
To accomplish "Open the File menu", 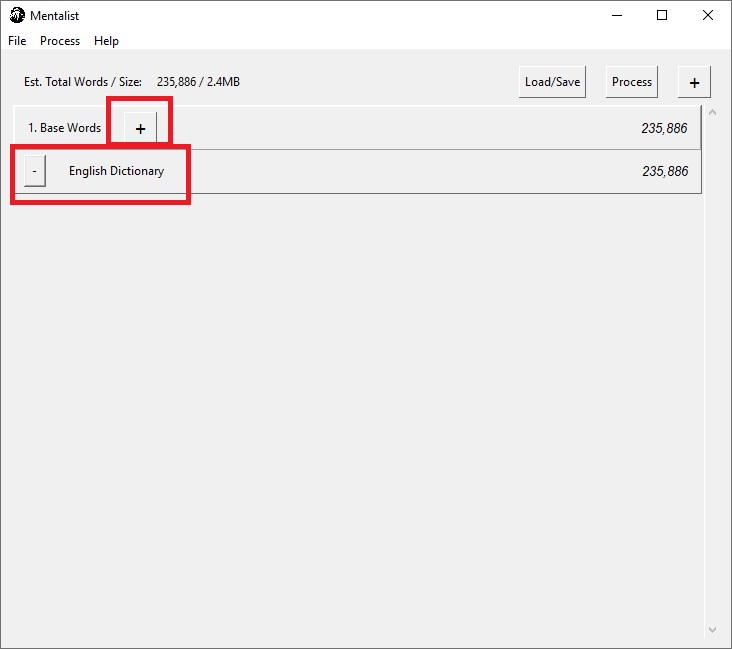I will [x=17, y=41].
